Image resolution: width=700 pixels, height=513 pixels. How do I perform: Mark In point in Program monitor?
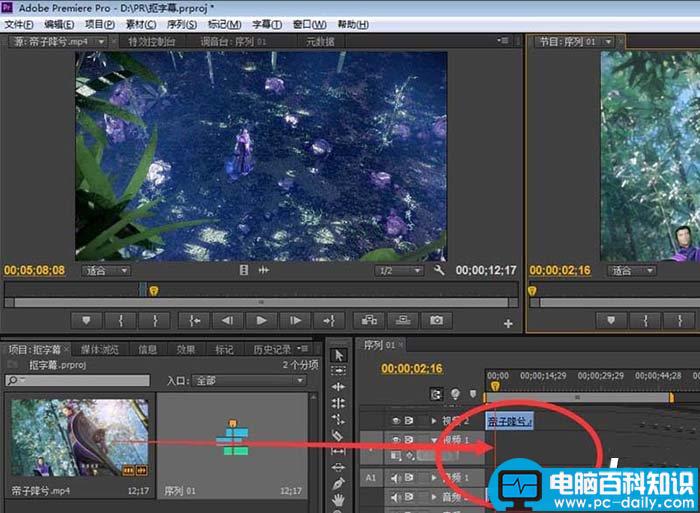pos(646,321)
